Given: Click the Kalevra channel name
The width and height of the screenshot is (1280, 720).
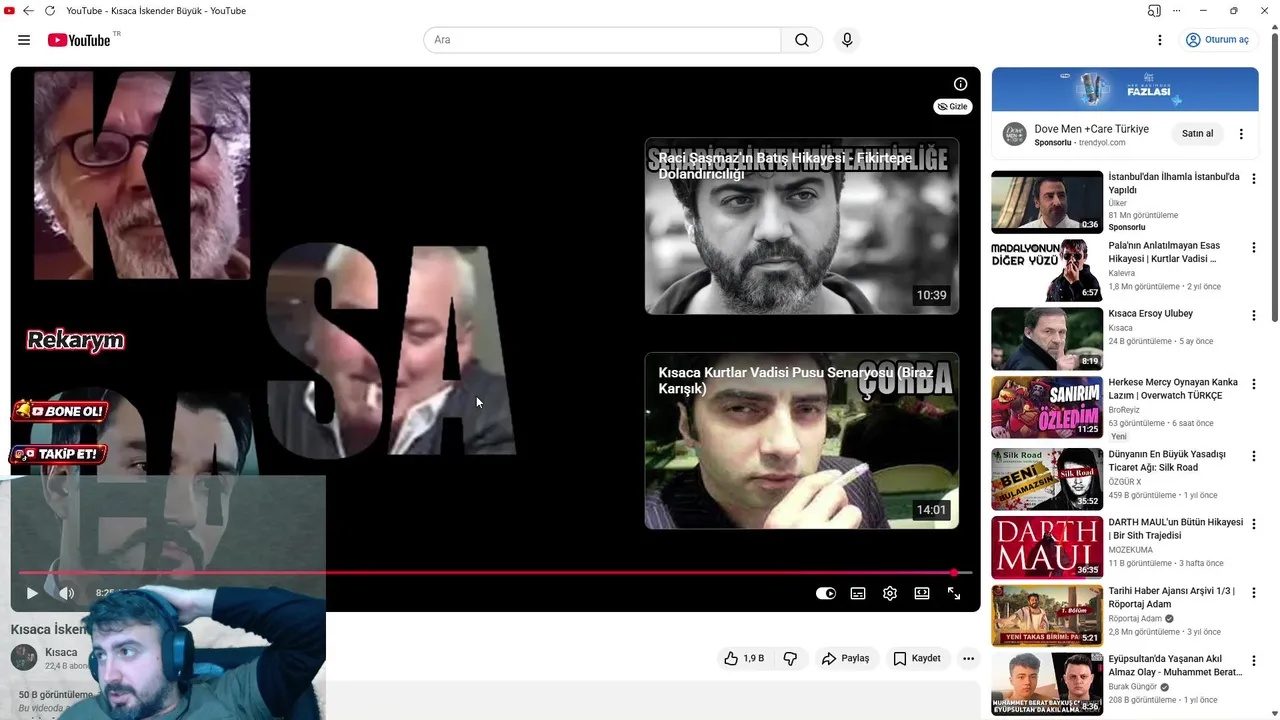Looking at the screenshot, I should (x=1122, y=273).
